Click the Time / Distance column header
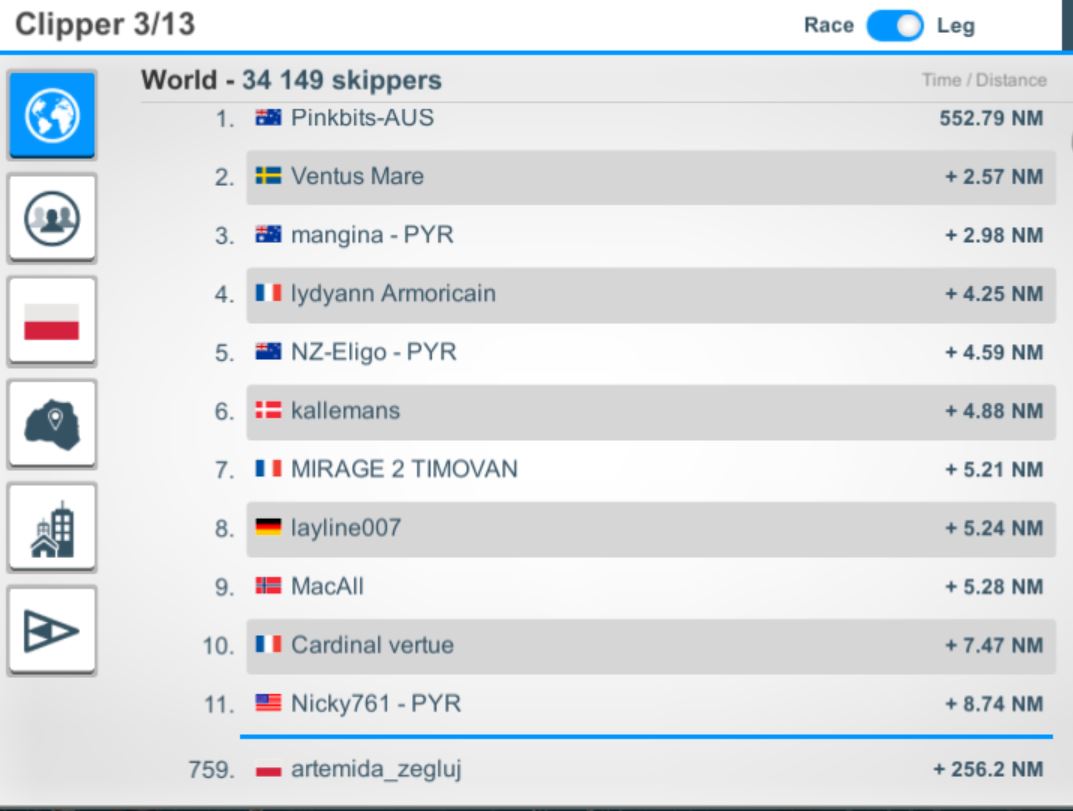Viewport: 1073px width, 811px height. (x=984, y=80)
